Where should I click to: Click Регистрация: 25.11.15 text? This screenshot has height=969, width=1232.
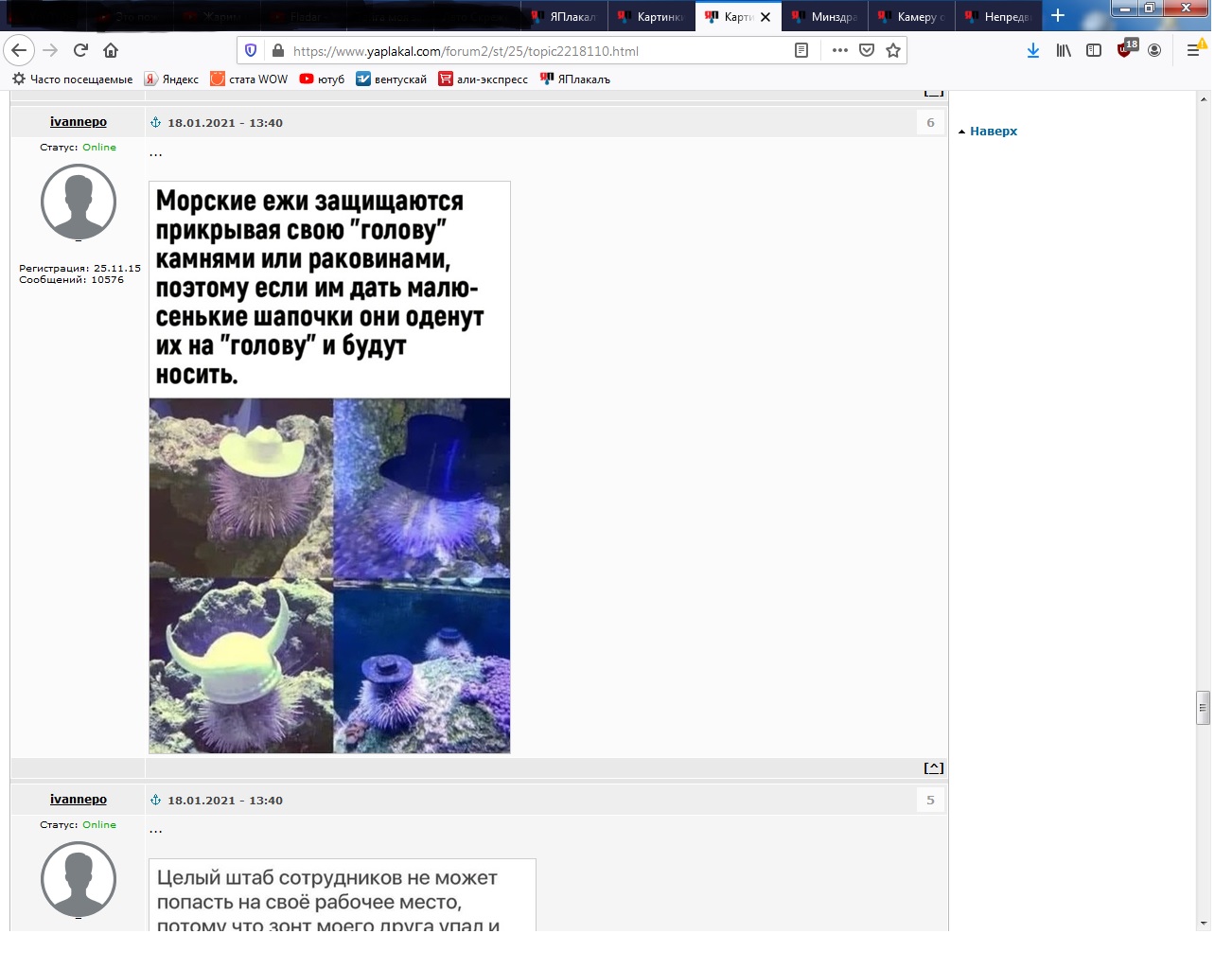(79, 269)
